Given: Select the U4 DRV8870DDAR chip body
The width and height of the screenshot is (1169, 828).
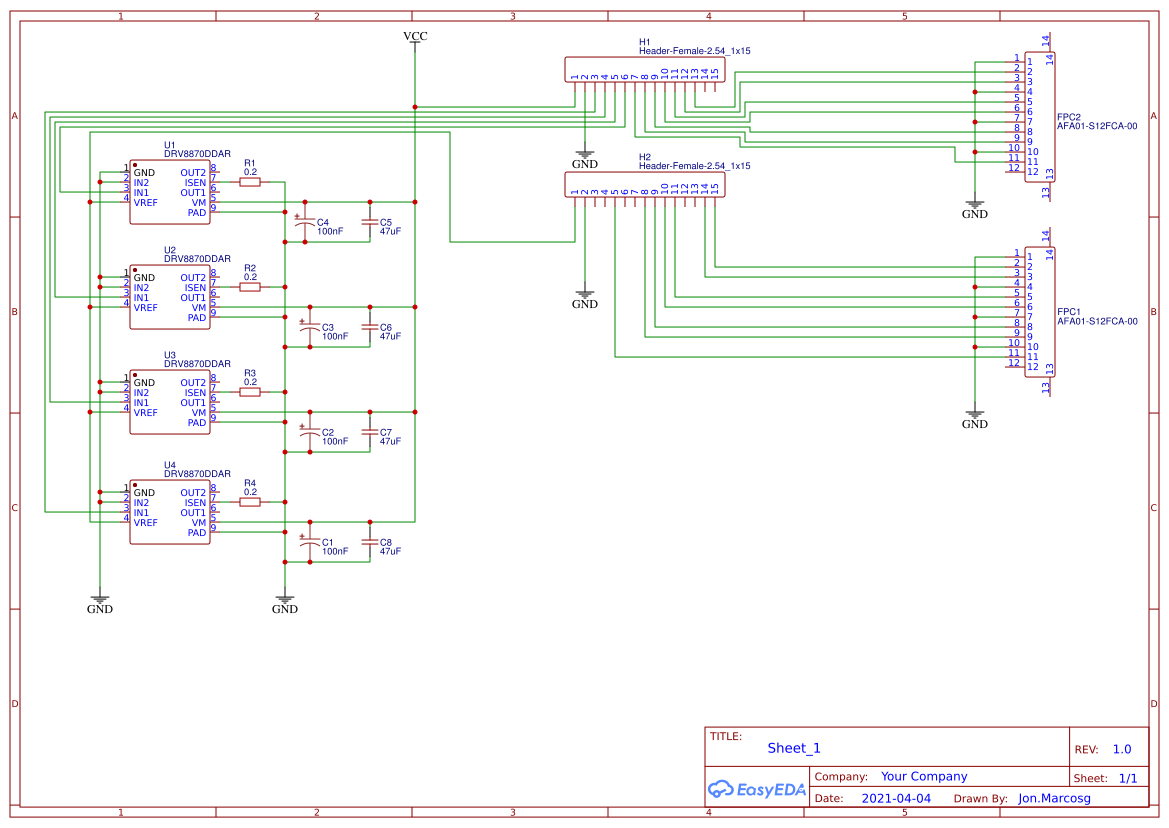Looking at the screenshot, I should click(170, 513).
